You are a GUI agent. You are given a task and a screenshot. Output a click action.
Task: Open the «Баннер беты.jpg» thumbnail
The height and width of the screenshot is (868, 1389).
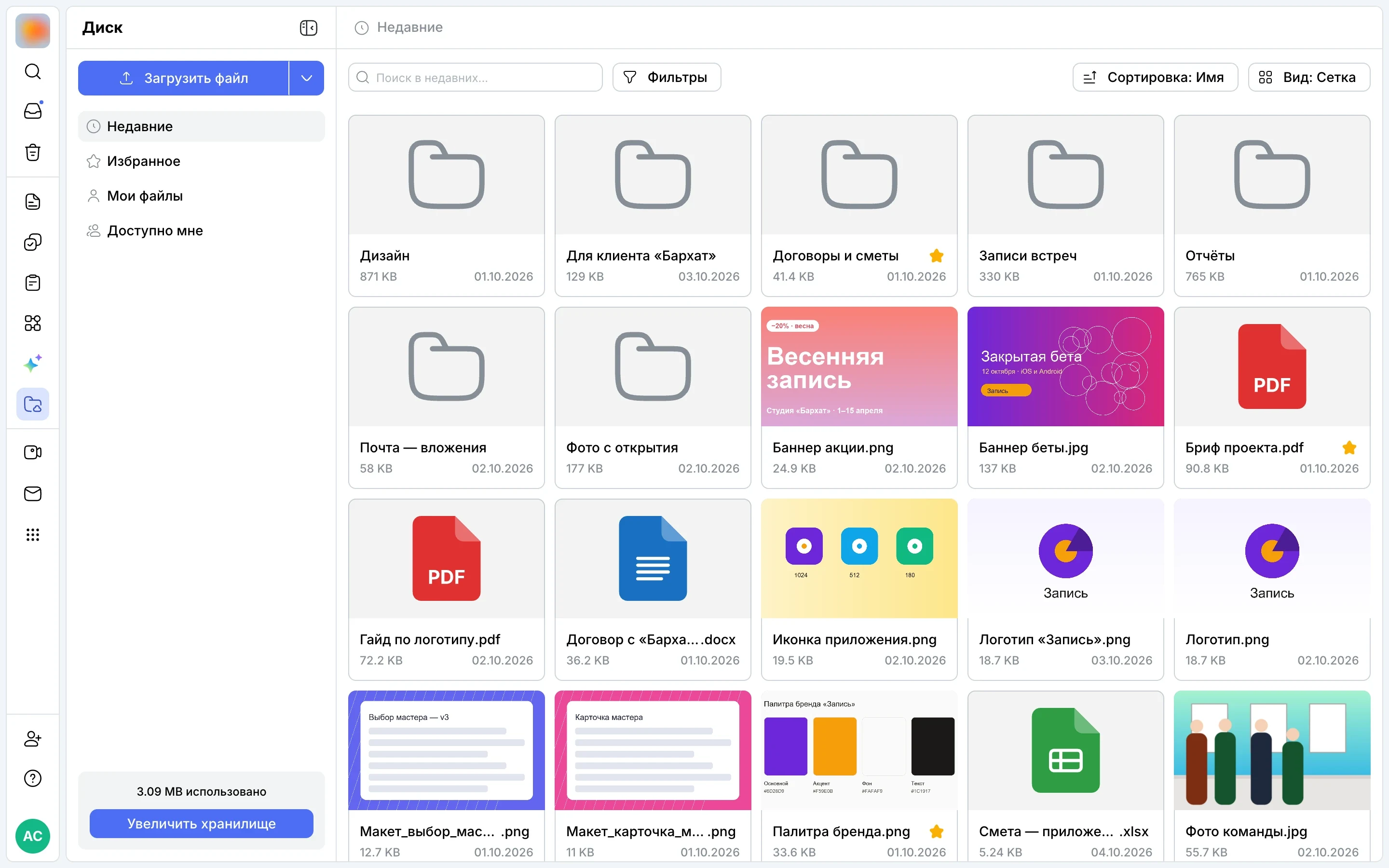(1066, 366)
